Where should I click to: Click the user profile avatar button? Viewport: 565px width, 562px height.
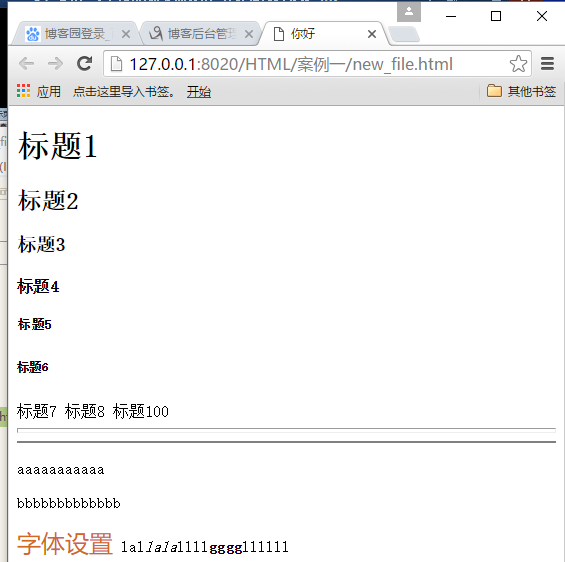pos(409,12)
